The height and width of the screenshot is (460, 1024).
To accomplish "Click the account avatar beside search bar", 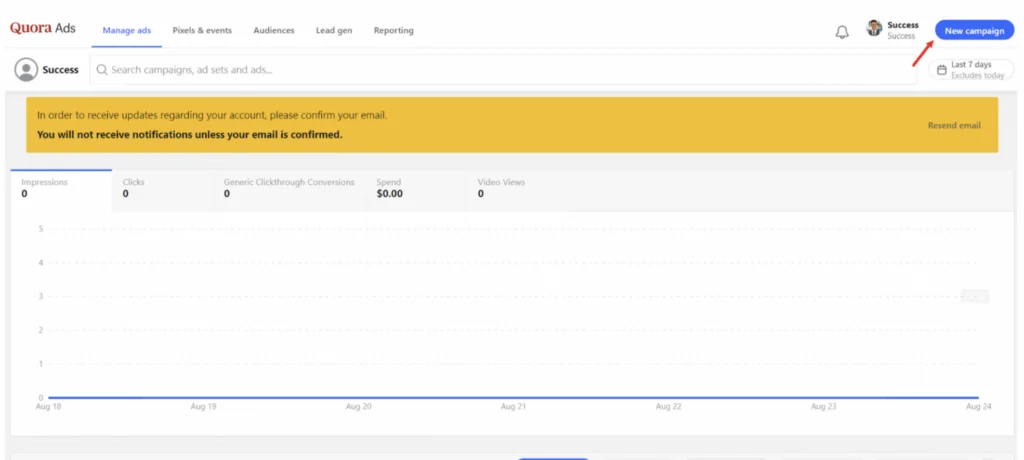I will click(x=26, y=70).
